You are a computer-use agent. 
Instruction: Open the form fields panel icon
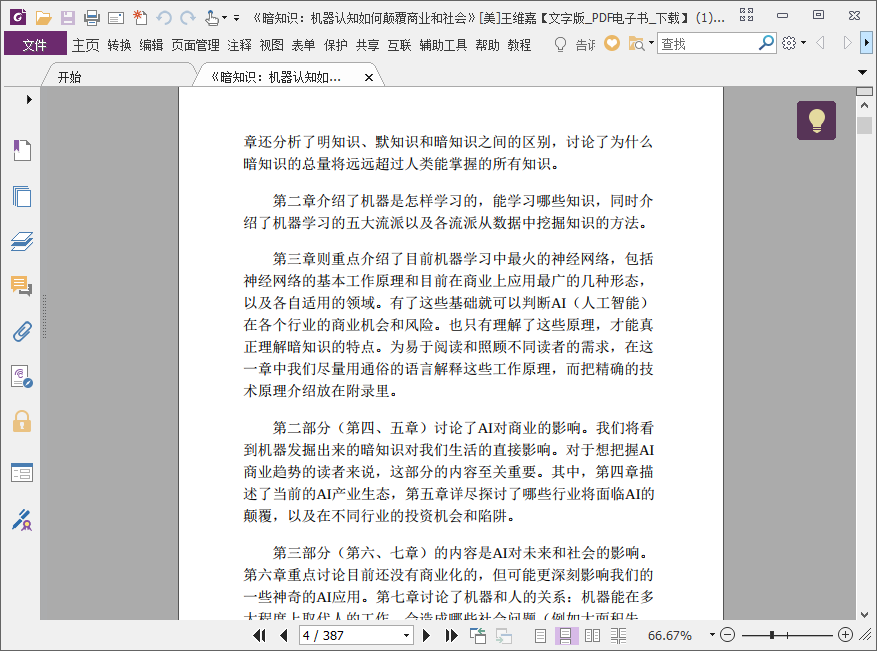[22, 473]
